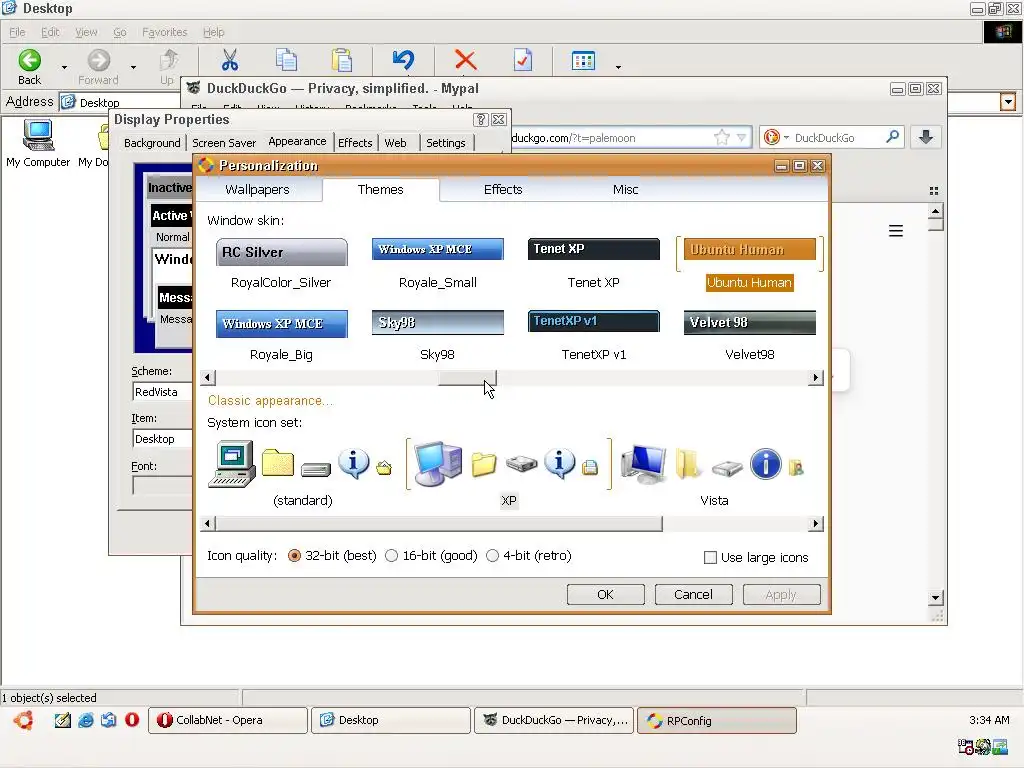Choose the Ubuntu Human window skin
Screen dimensions: 1024x768
[x=749, y=264]
